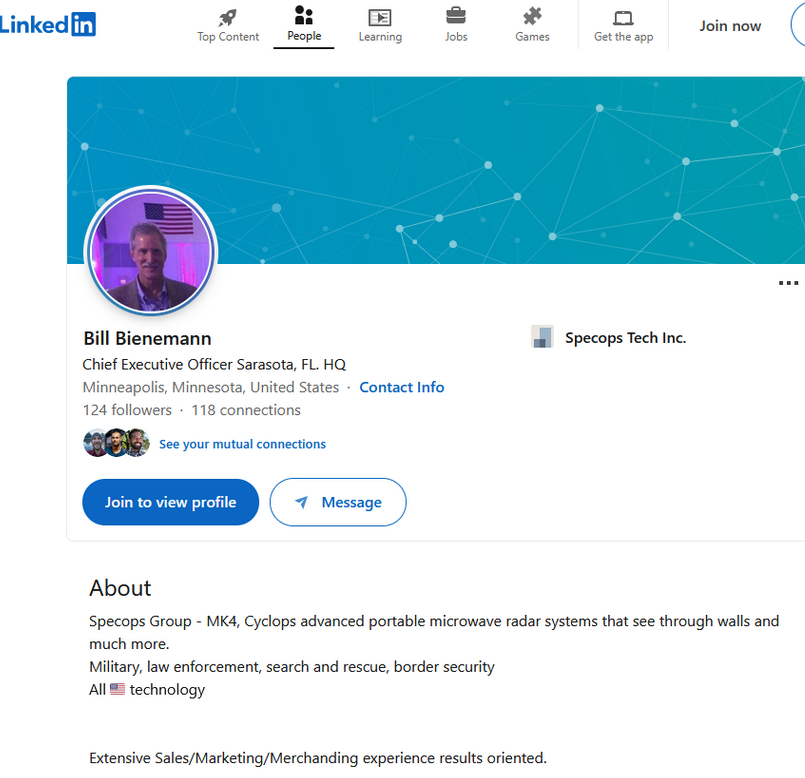Click See your mutual connections link

(242, 444)
